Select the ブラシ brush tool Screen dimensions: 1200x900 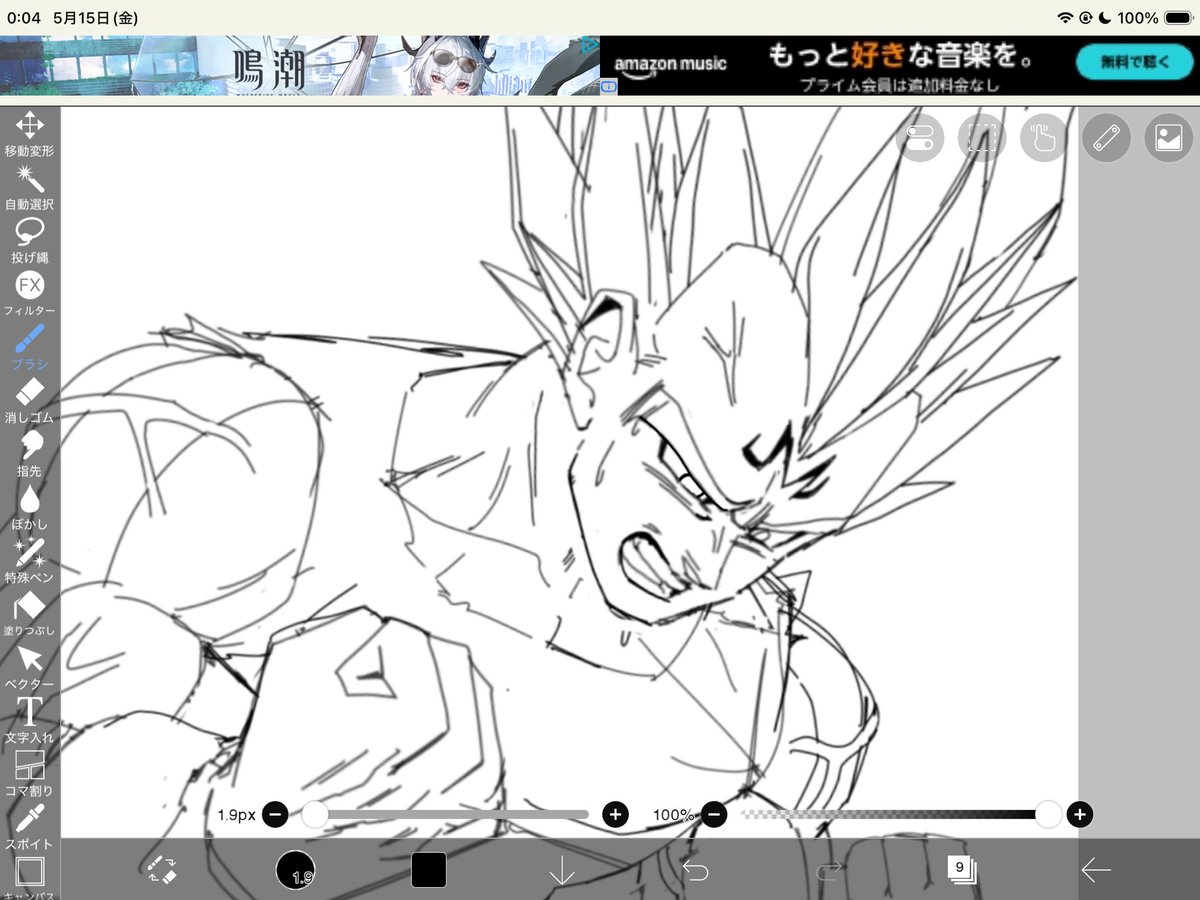point(30,347)
